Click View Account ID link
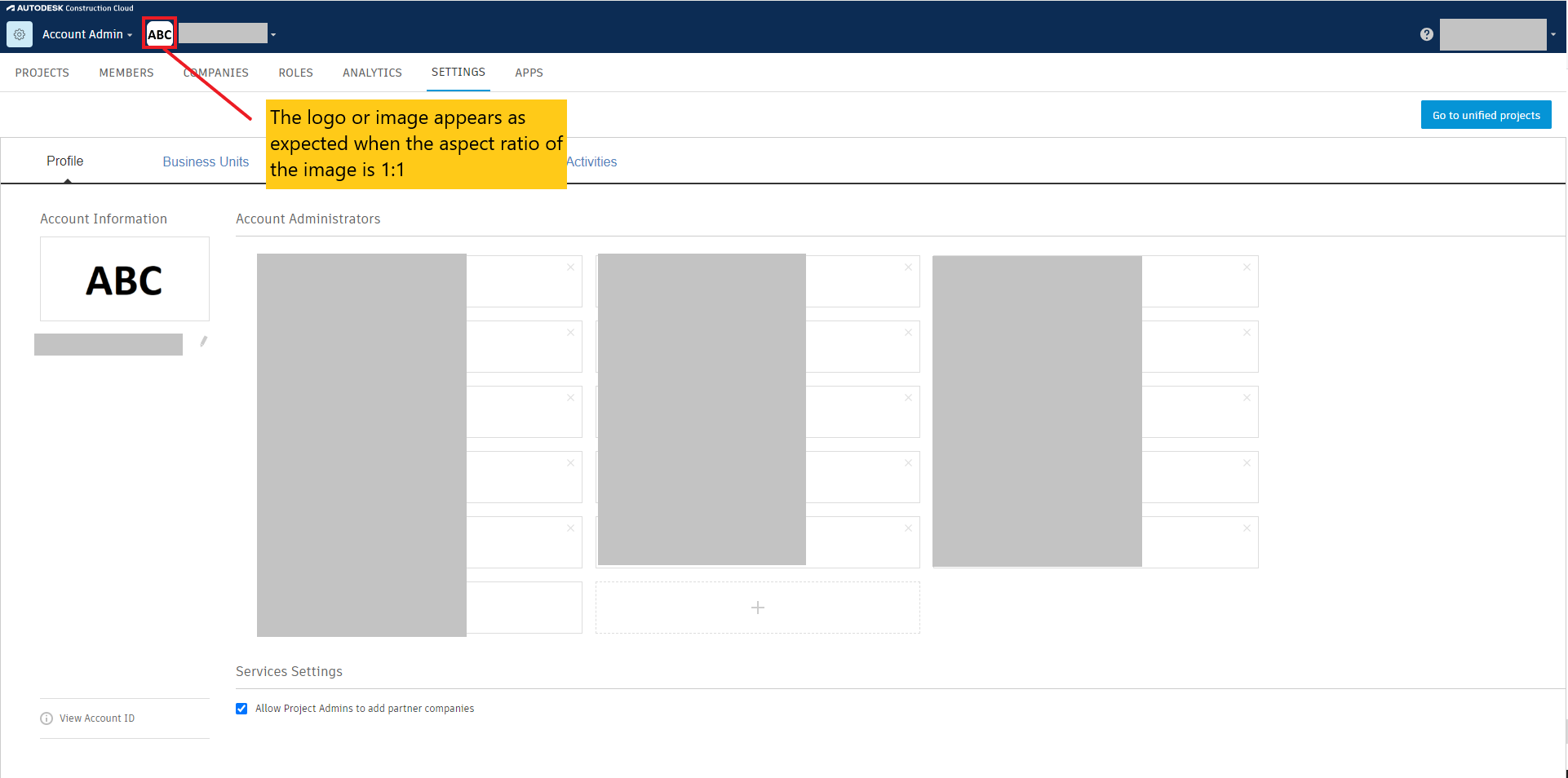1568x778 pixels. click(x=97, y=718)
